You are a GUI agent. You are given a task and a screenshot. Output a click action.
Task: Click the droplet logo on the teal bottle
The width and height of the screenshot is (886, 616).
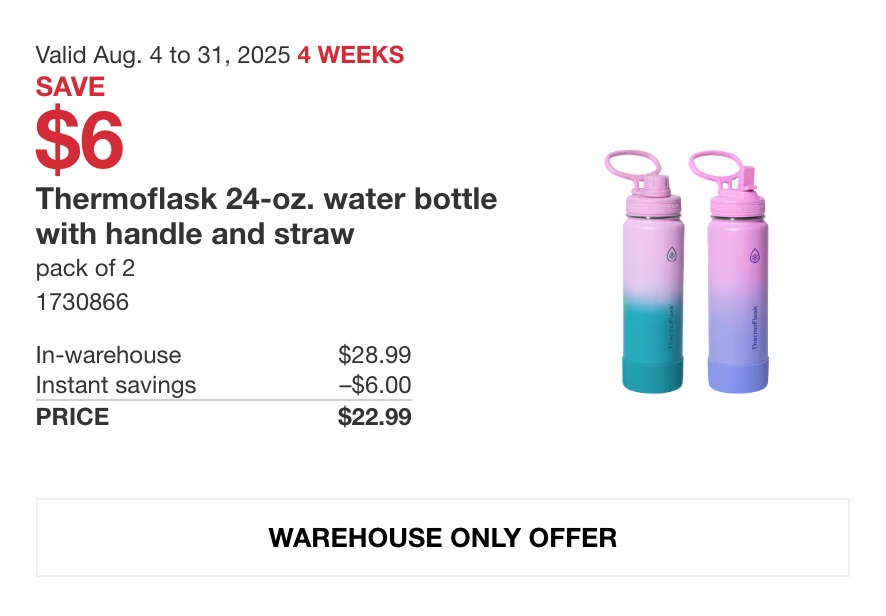click(671, 254)
